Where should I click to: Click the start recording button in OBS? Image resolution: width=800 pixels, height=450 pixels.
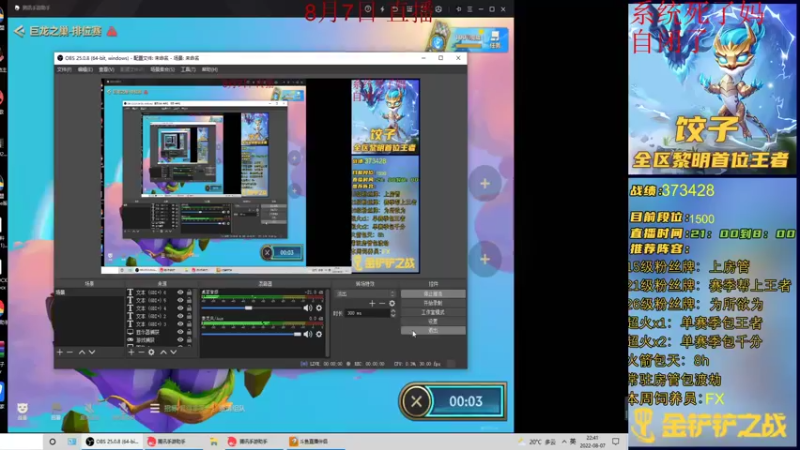tap(433, 303)
